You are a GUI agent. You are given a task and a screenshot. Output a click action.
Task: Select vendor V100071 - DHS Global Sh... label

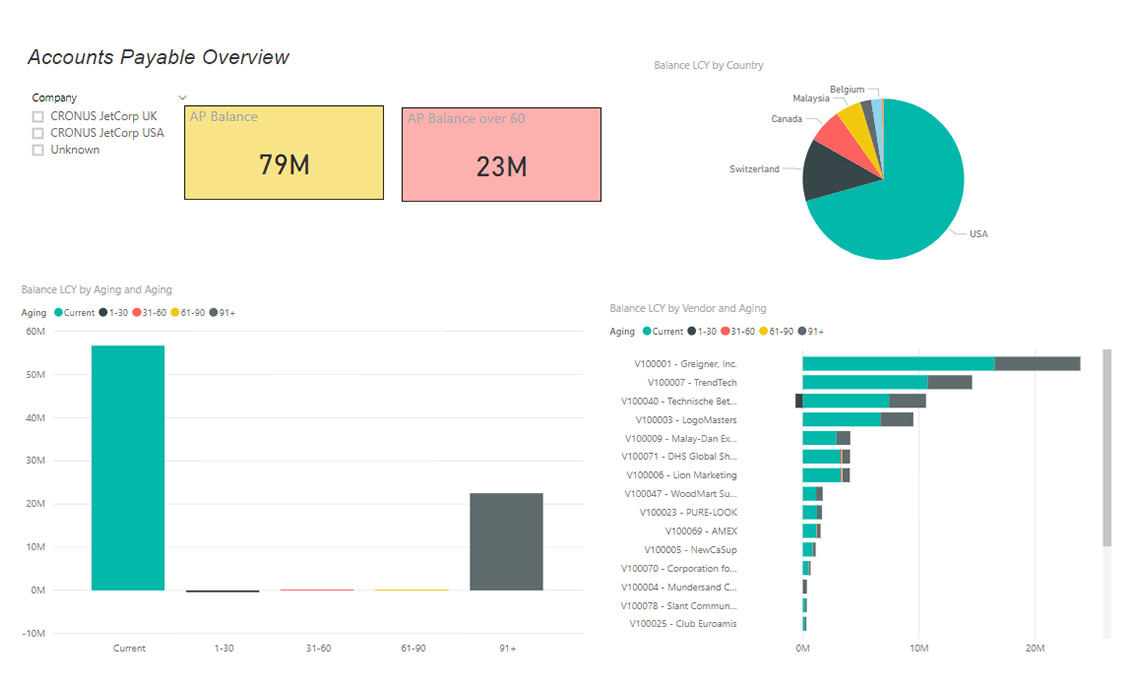tap(679, 457)
